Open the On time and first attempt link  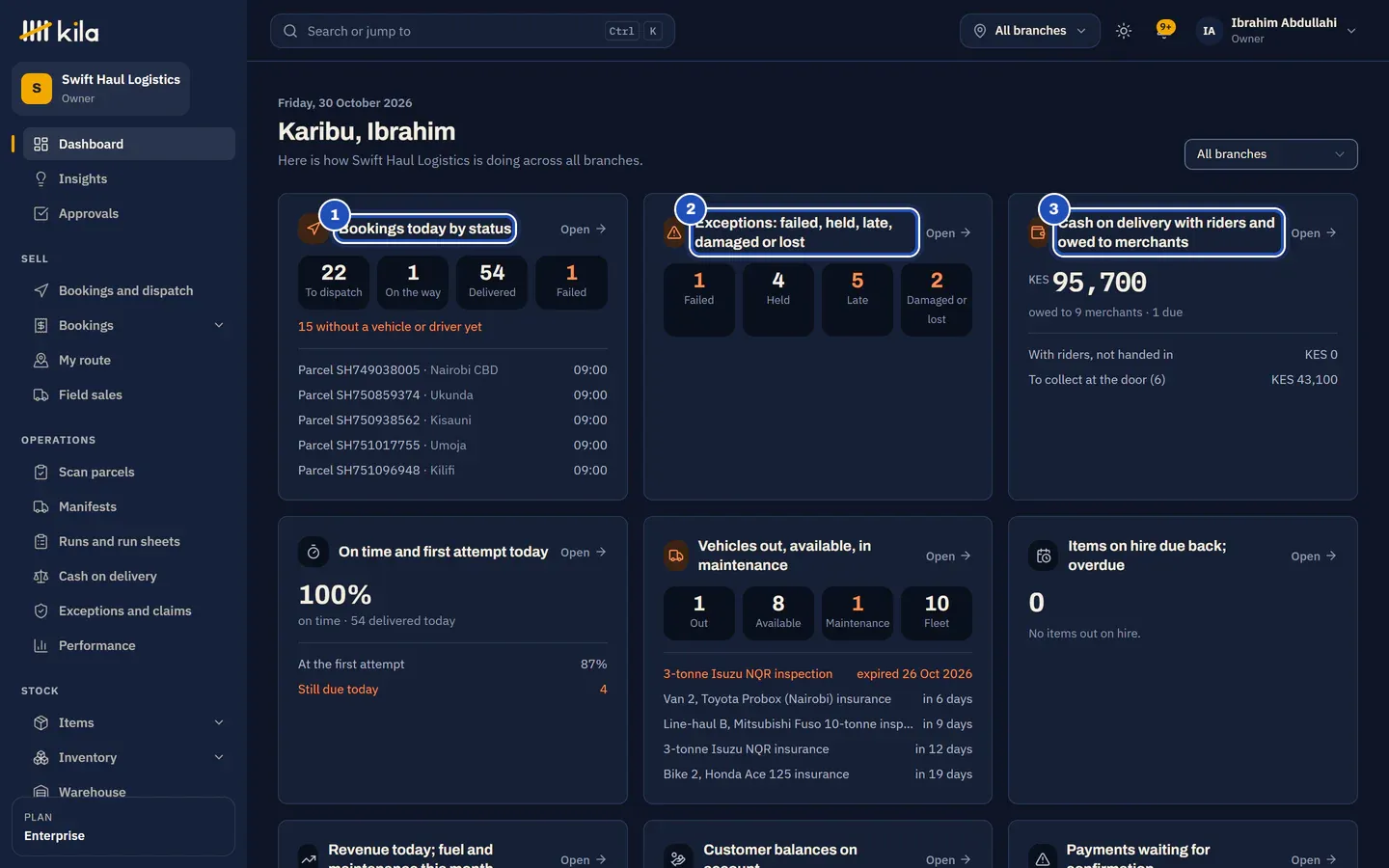coord(584,552)
